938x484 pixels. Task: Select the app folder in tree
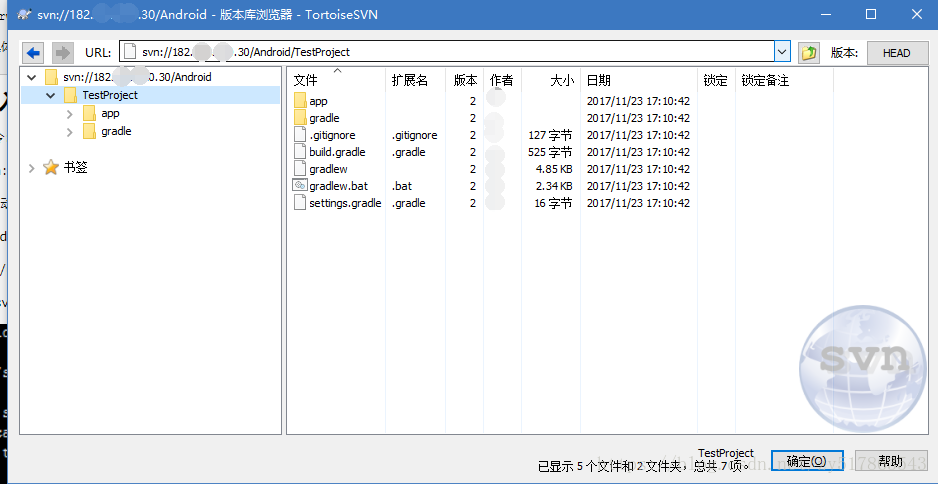[x=110, y=113]
